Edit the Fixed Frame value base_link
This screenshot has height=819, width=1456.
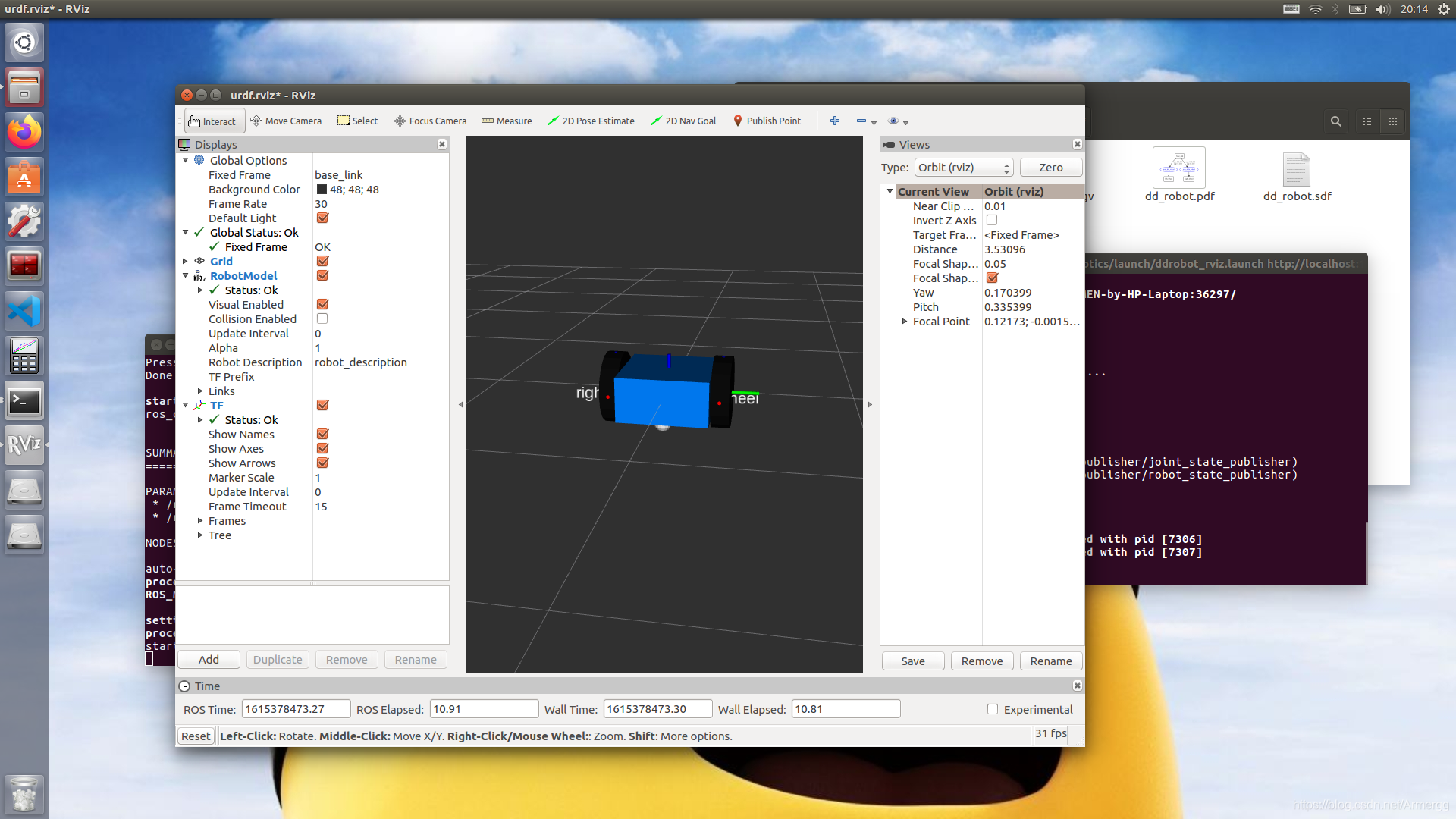(x=339, y=175)
